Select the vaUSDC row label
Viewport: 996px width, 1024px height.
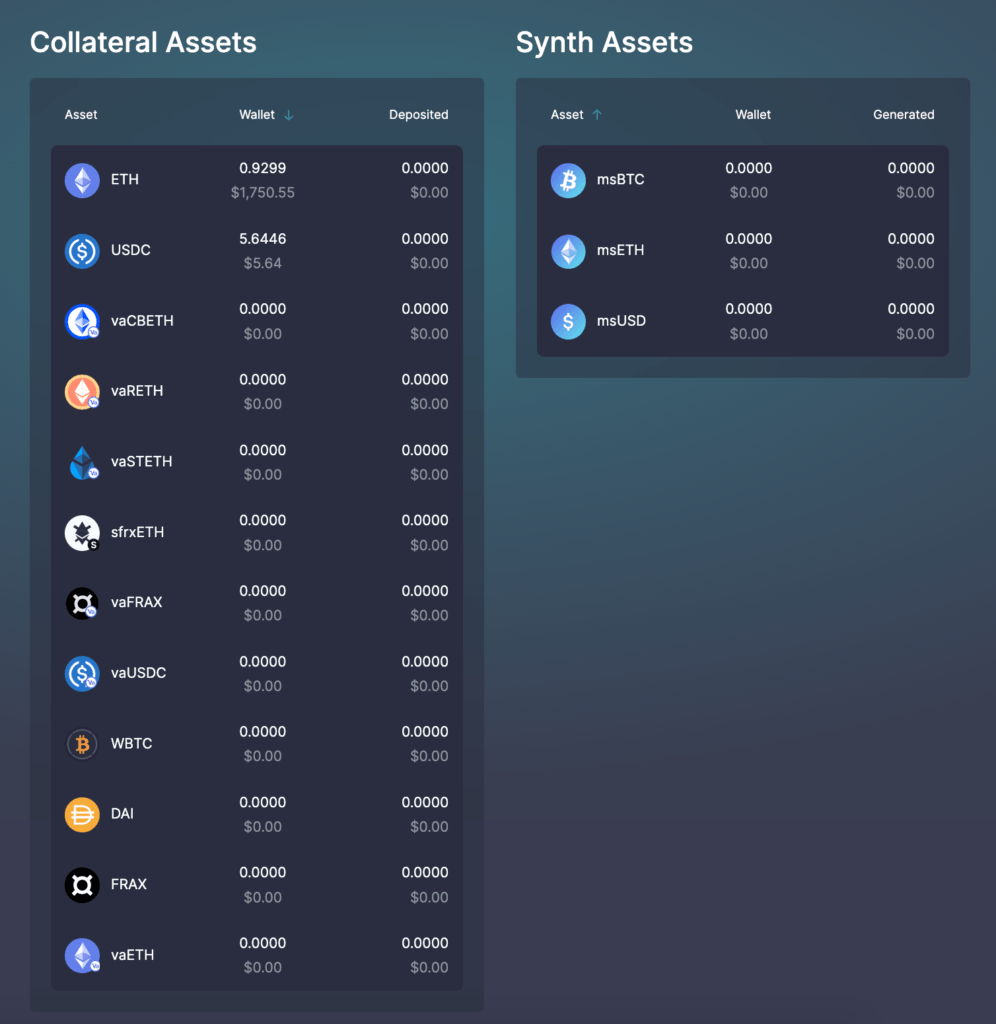(x=138, y=673)
